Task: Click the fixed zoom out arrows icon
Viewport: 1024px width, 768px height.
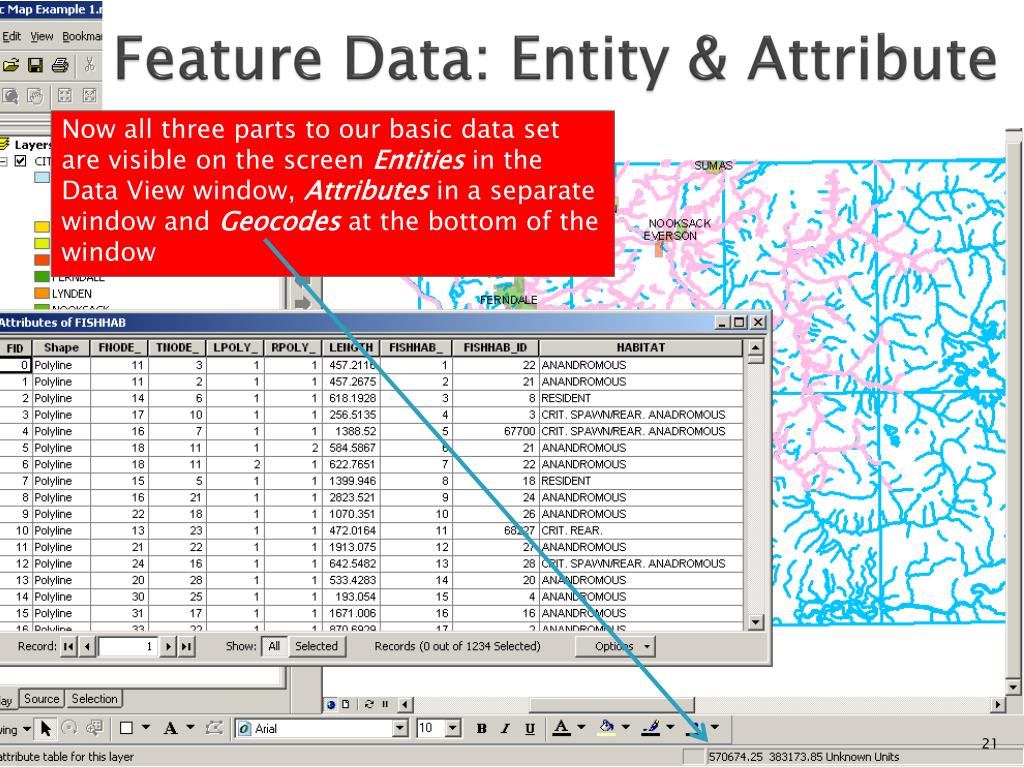Action: tap(89, 97)
